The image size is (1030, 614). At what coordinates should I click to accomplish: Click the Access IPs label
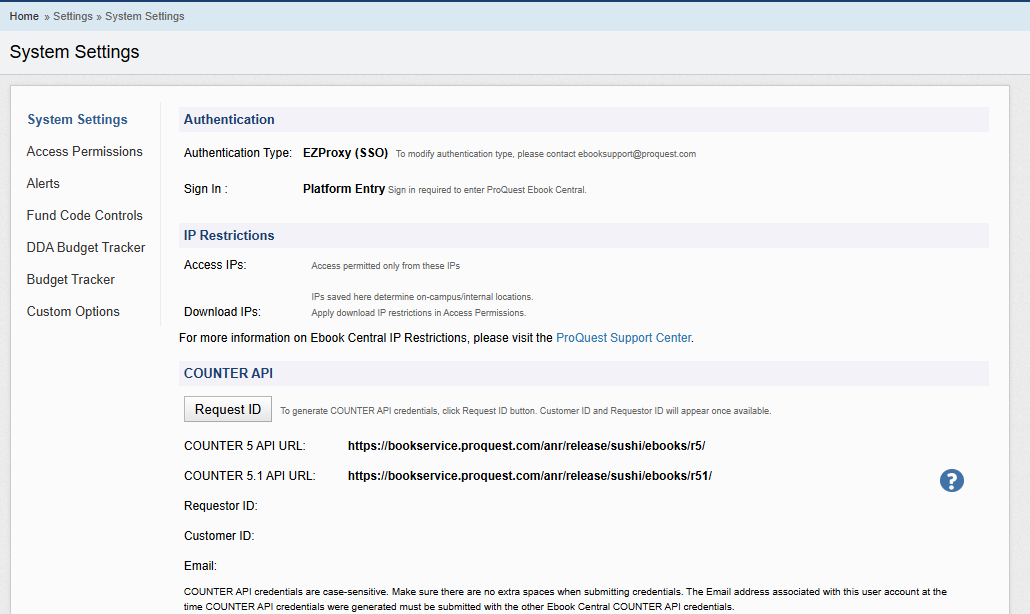[215, 265]
